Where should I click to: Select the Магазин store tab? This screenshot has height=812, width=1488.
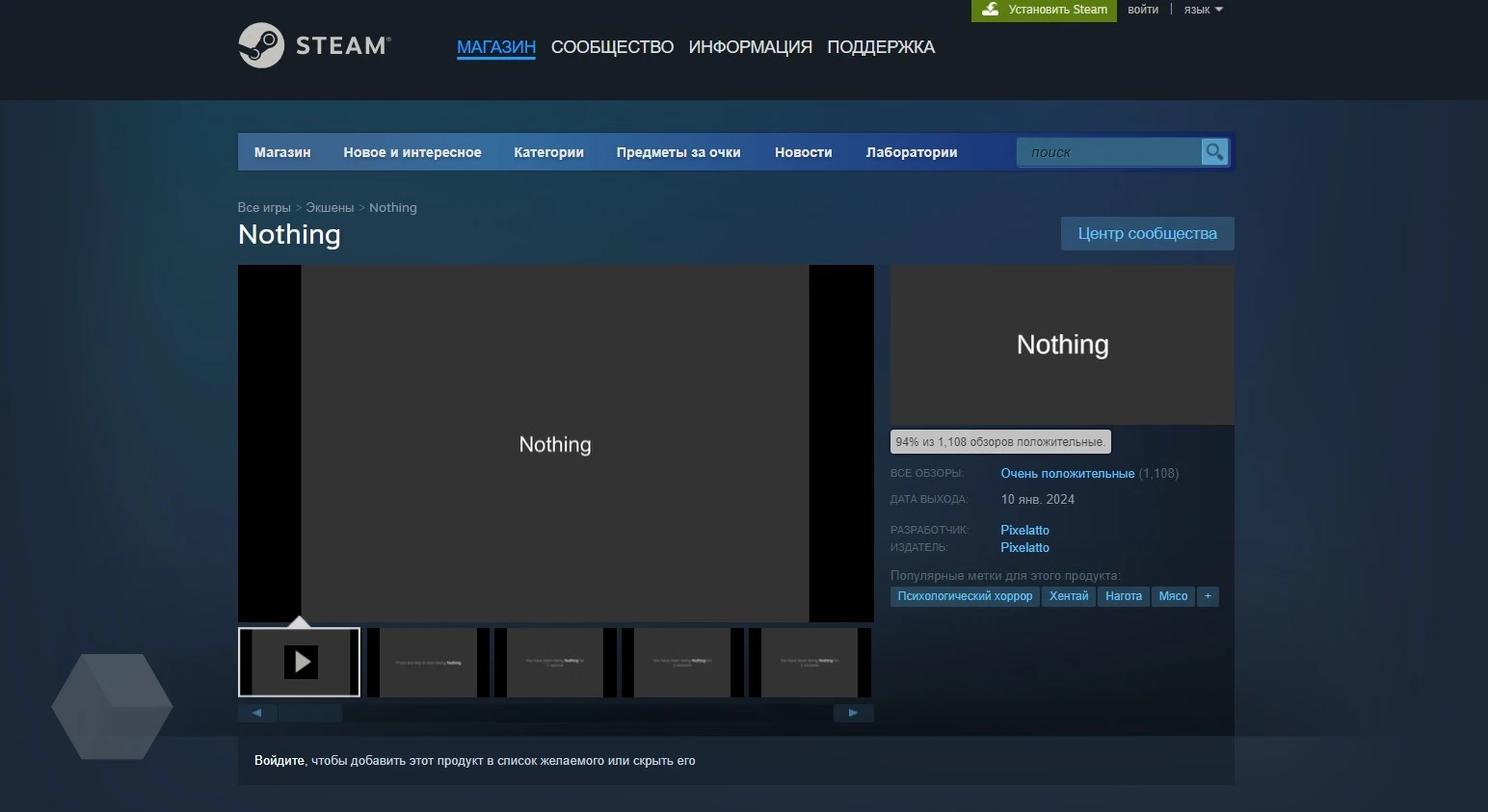click(282, 152)
